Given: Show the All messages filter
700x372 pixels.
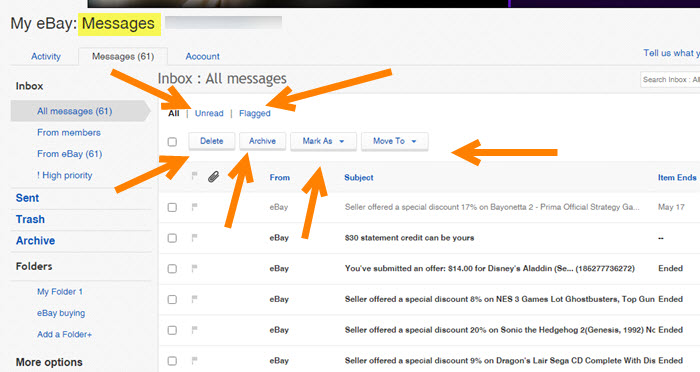Looking at the screenshot, I should tap(174, 113).
